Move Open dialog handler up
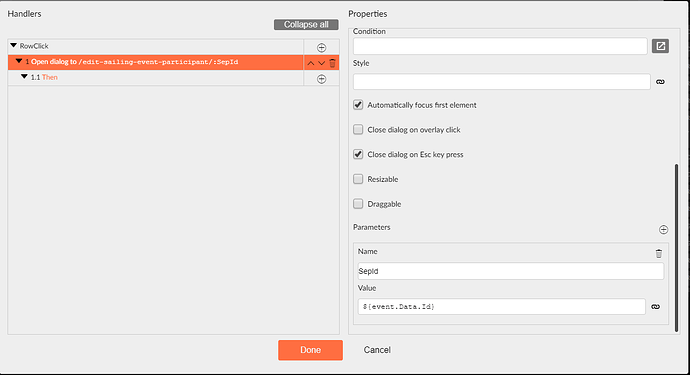Image resolution: width=690 pixels, height=375 pixels. pos(311,63)
